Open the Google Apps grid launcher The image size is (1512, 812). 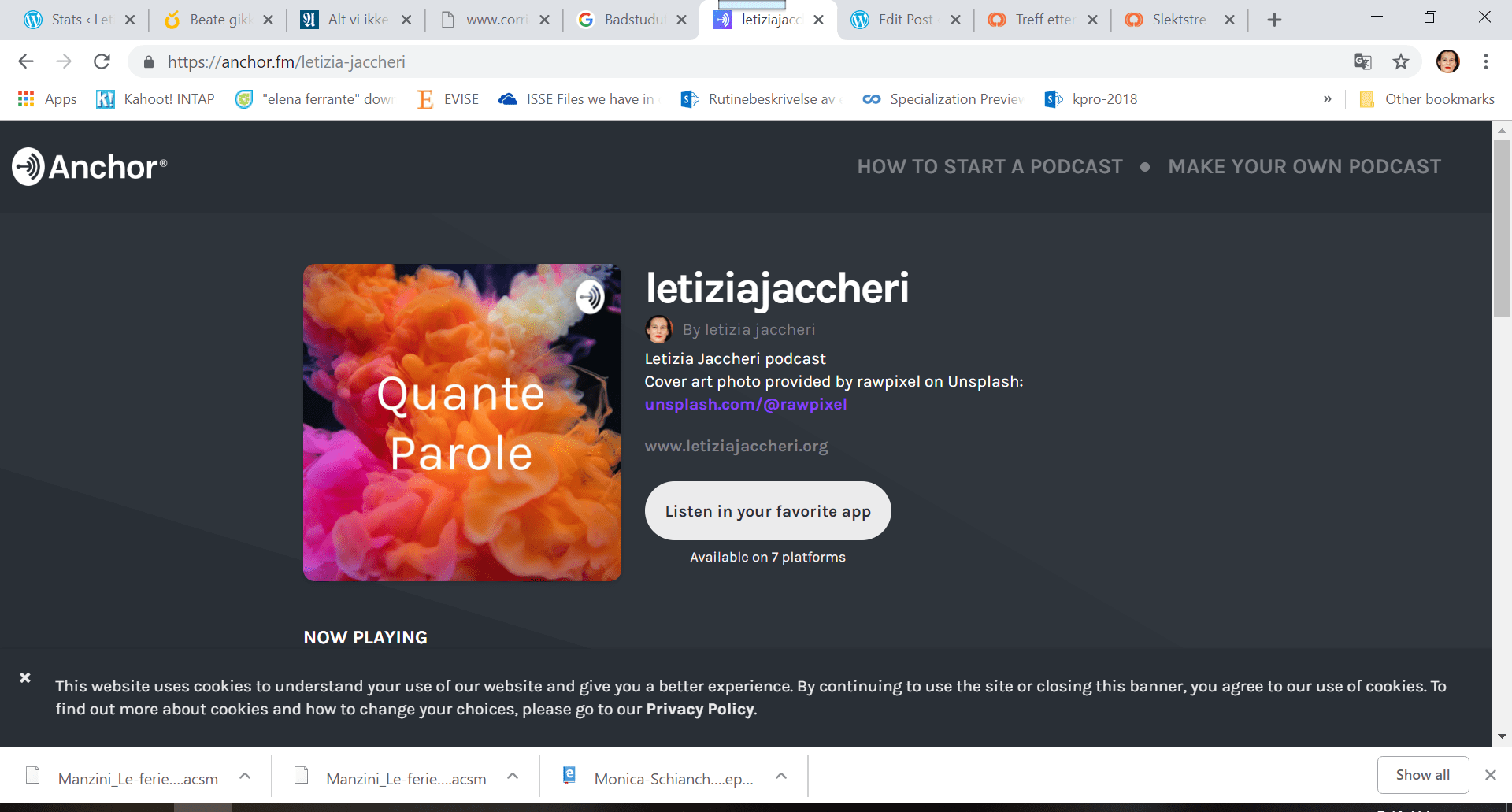point(26,98)
